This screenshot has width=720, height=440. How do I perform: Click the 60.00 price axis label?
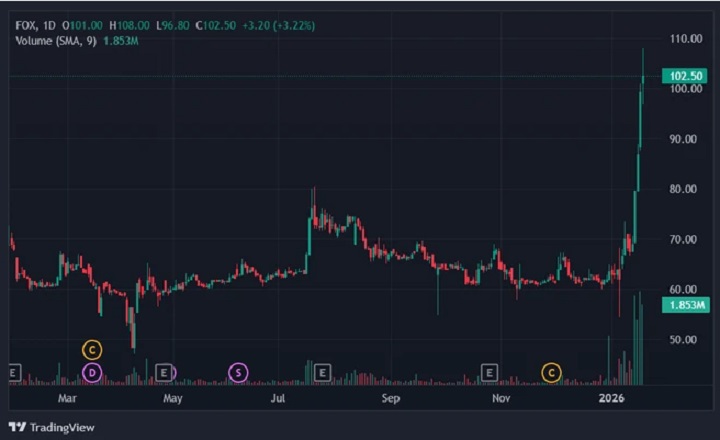click(683, 289)
